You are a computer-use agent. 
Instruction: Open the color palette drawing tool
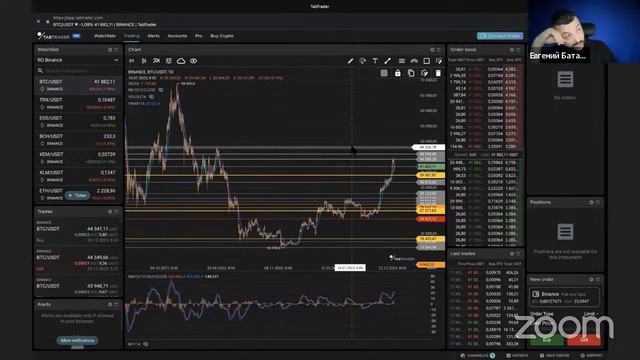(362, 61)
